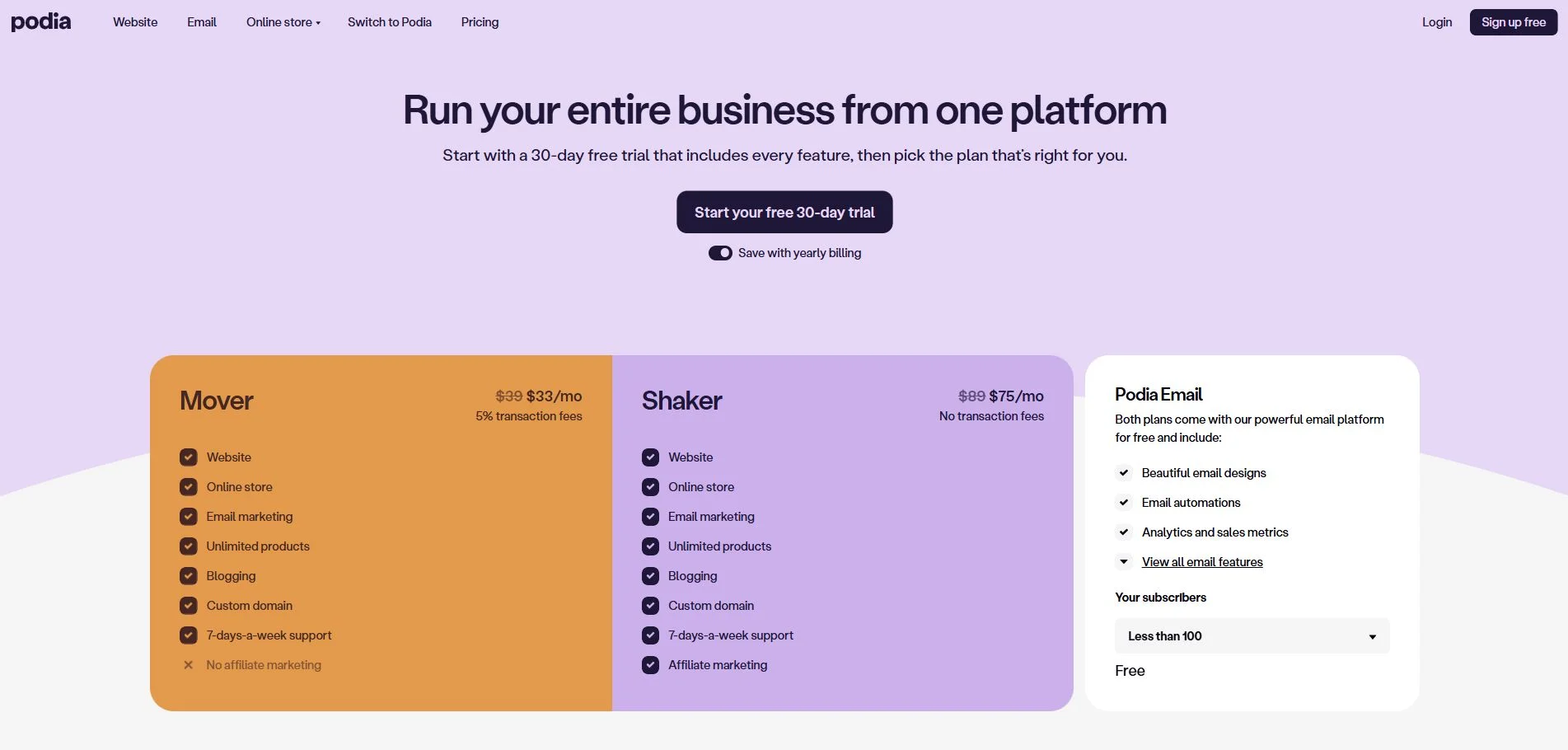Open the View all email features link
The height and width of the screenshot is (750, 1568).
(x=1202, y=562)
